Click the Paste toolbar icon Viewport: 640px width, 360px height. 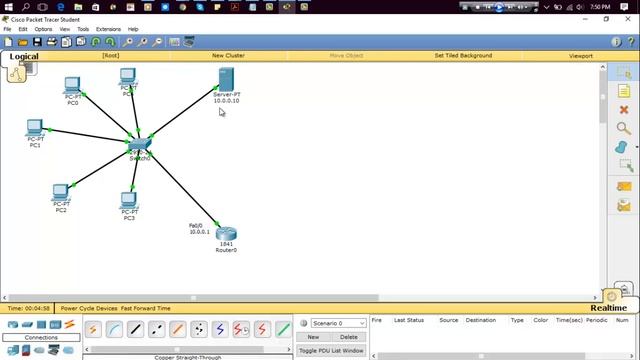coord(81,42)
